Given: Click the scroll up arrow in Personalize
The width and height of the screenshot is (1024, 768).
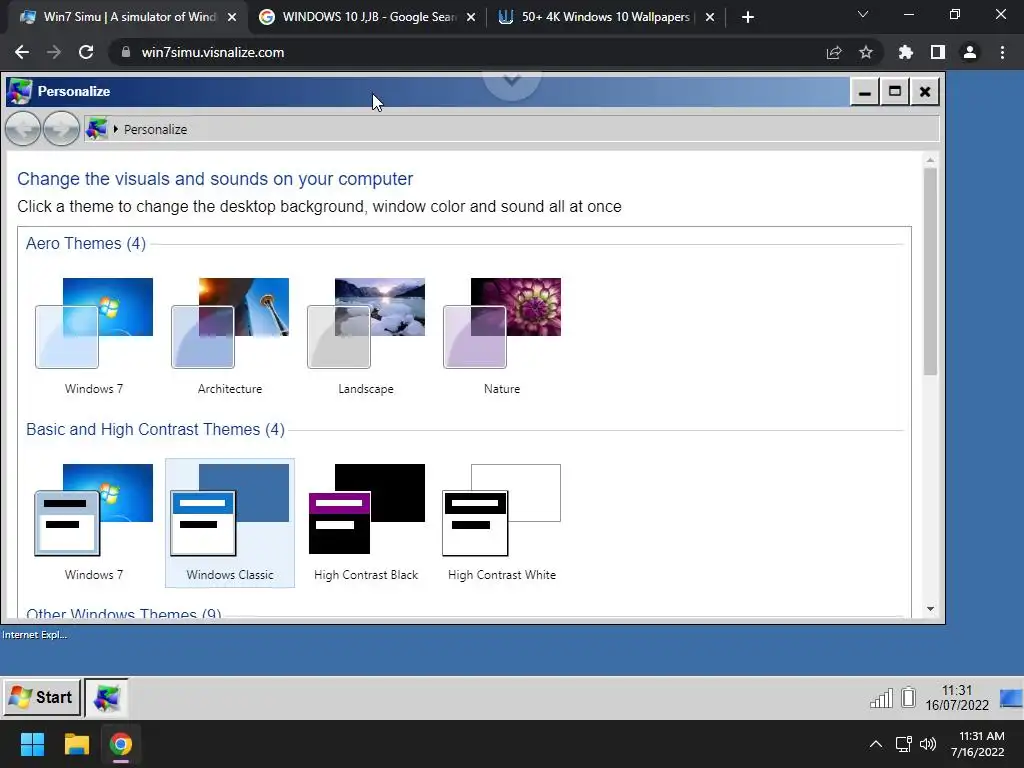Looking at the screenshot, I should 931,160.
